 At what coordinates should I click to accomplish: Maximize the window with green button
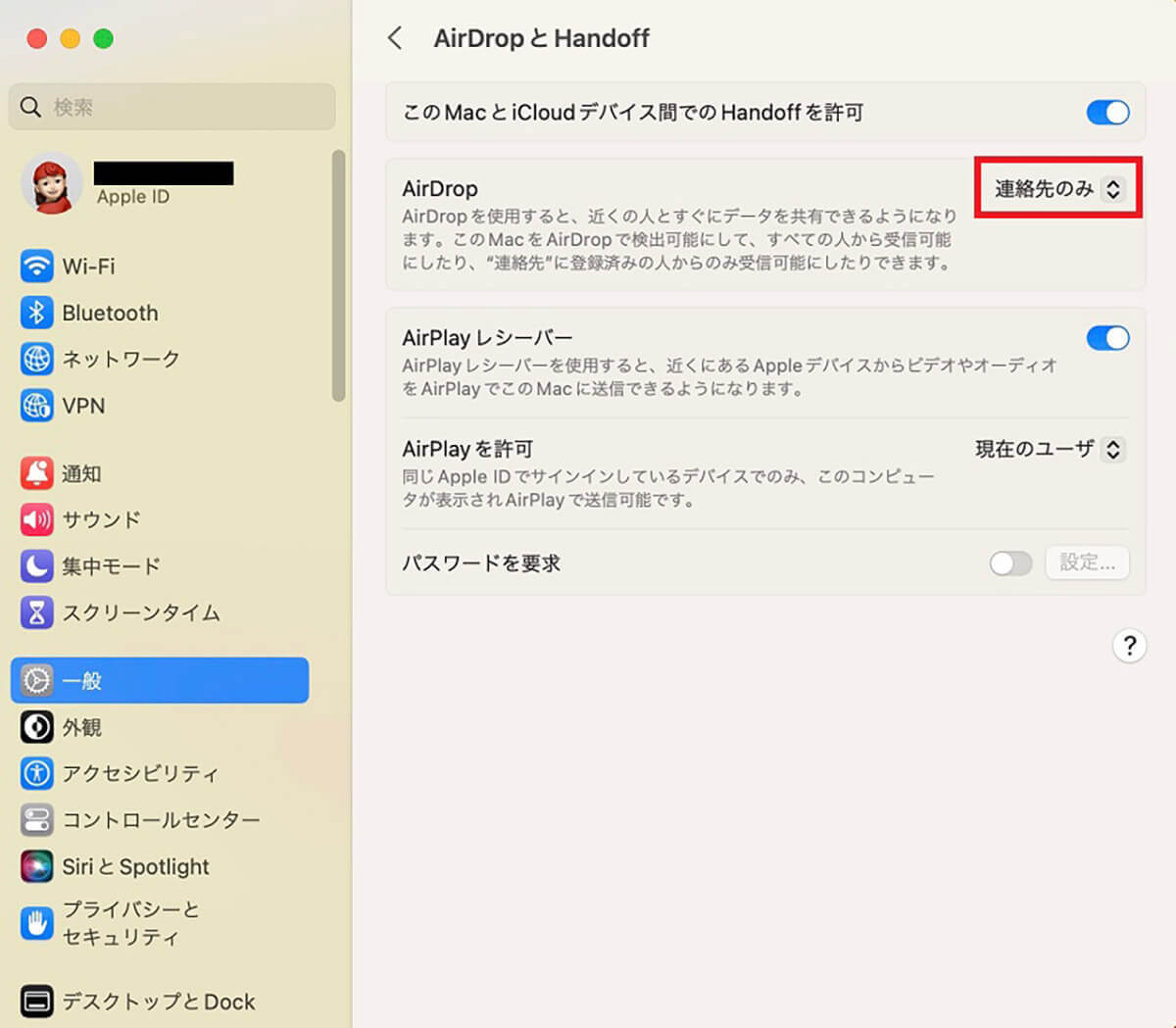click(103, 38)
